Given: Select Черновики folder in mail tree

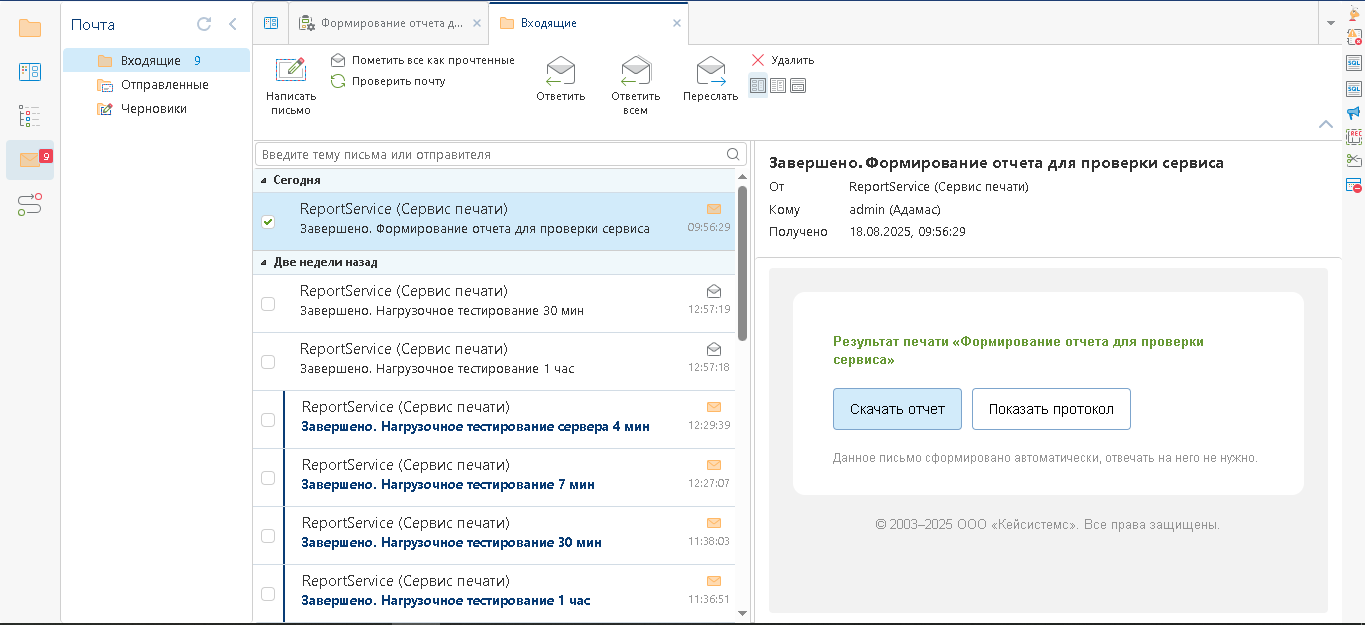Looking at the screenshot, I should (x=156, y=109).
